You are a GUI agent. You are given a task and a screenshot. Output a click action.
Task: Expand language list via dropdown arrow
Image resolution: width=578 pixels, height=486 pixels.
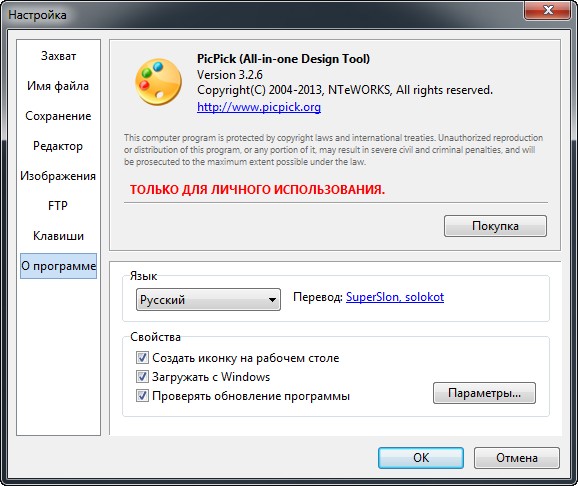pos(272,300)
